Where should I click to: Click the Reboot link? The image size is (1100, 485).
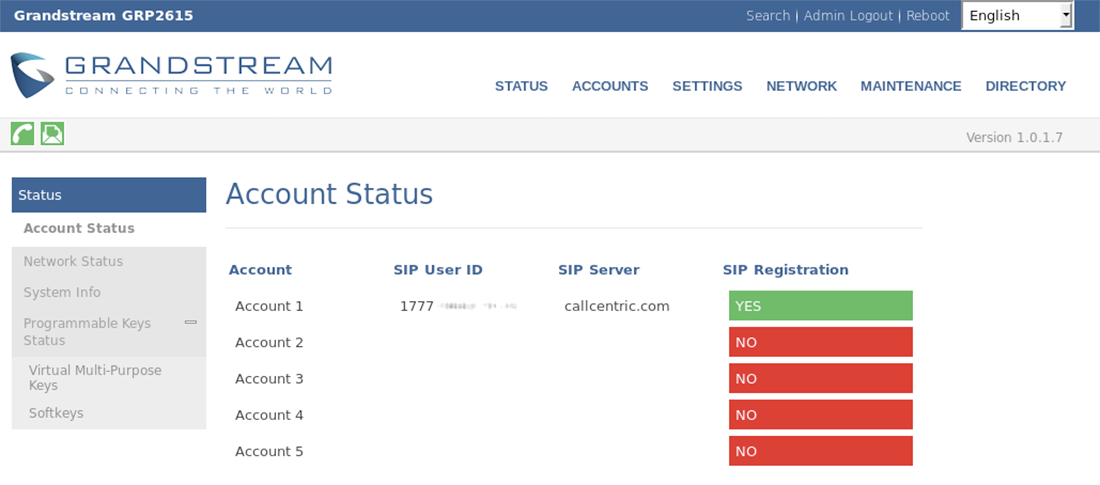(928, 15)
